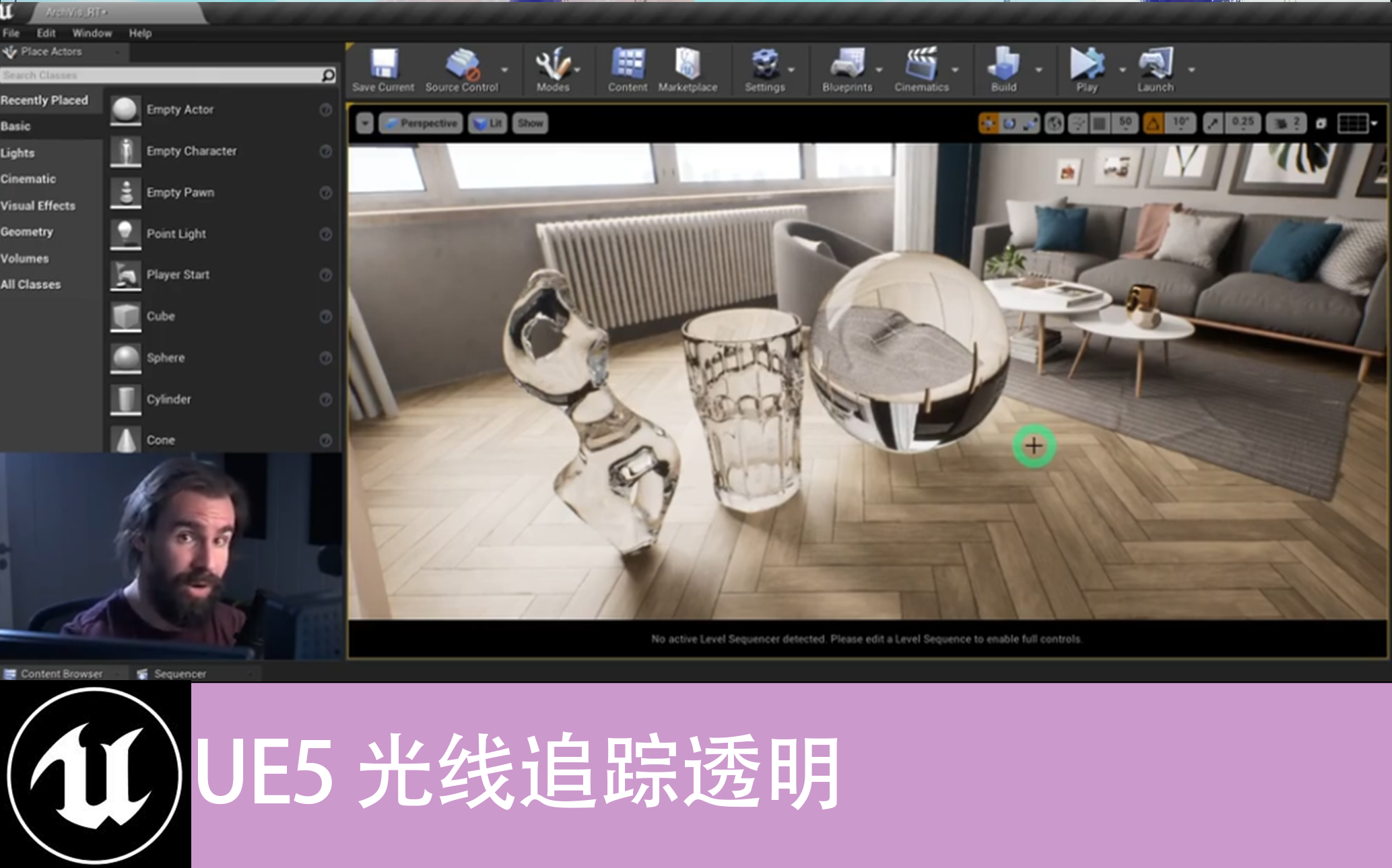The width and height of the screenshot is (1392, 868).
Task: Open the grid snap value 50 dropdown
Action: (1125, 123)
